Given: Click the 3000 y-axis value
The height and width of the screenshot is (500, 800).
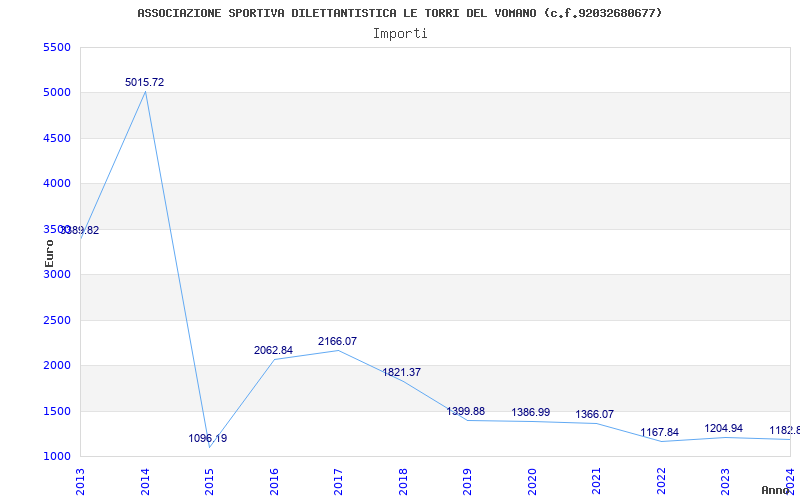Looking at the screenshot, I should 57,274.
